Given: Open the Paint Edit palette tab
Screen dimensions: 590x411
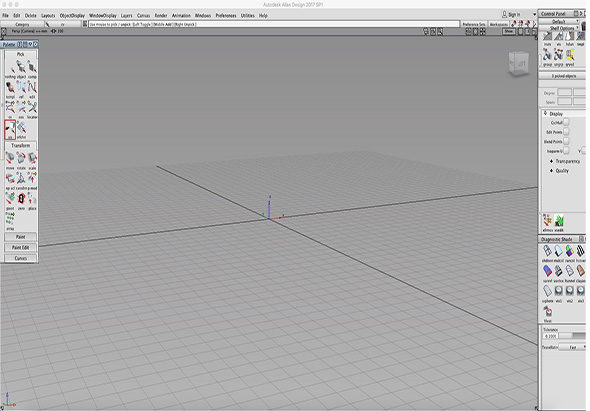Looking at the screenshot, I should 21,247.
